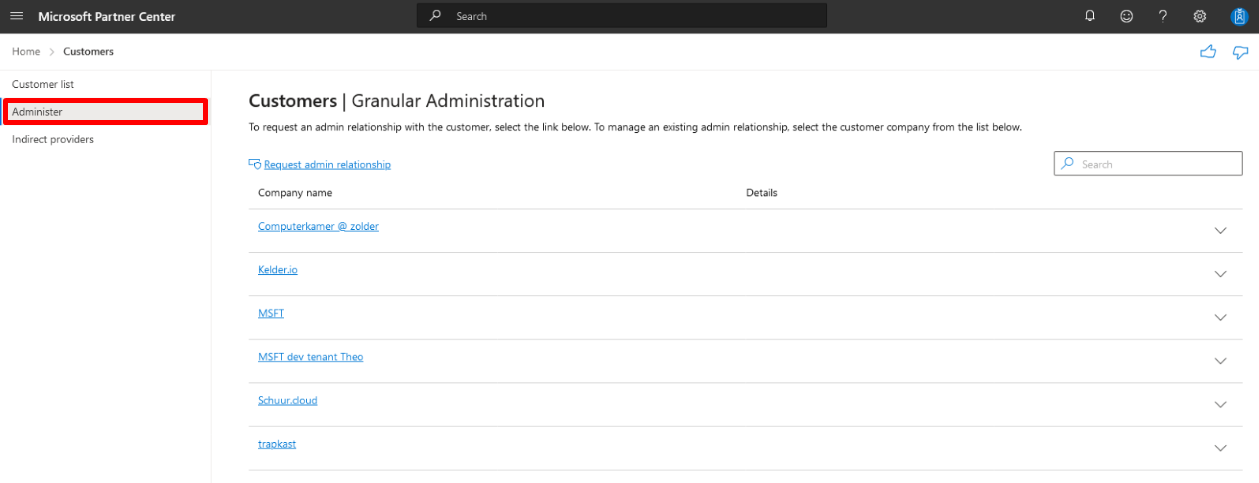Select Customer list in sidebar

pyautogui.click(x=43, y=84)
